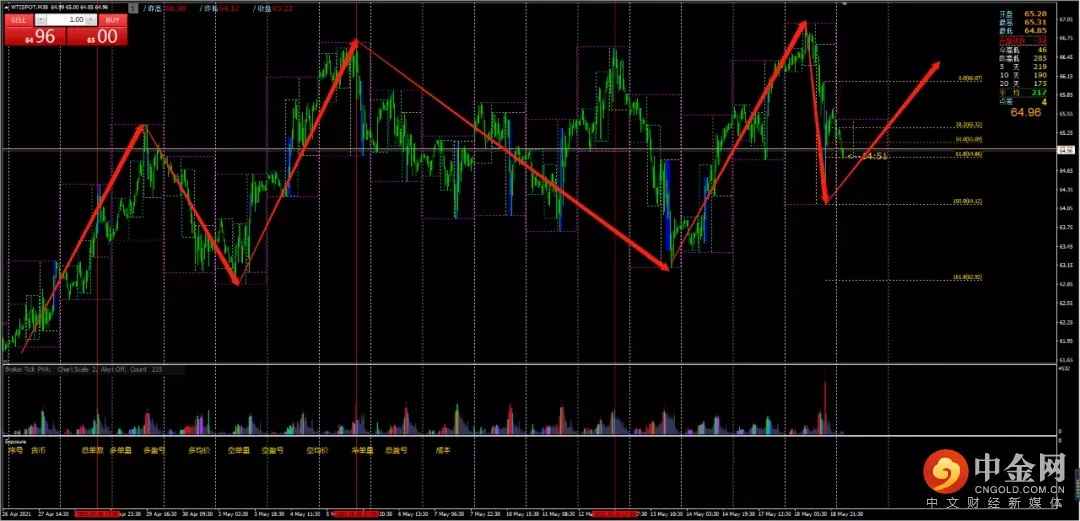1080x521 pixels.
Task: Click the 5 天 range row value 219
Action: pos(1039,66)
